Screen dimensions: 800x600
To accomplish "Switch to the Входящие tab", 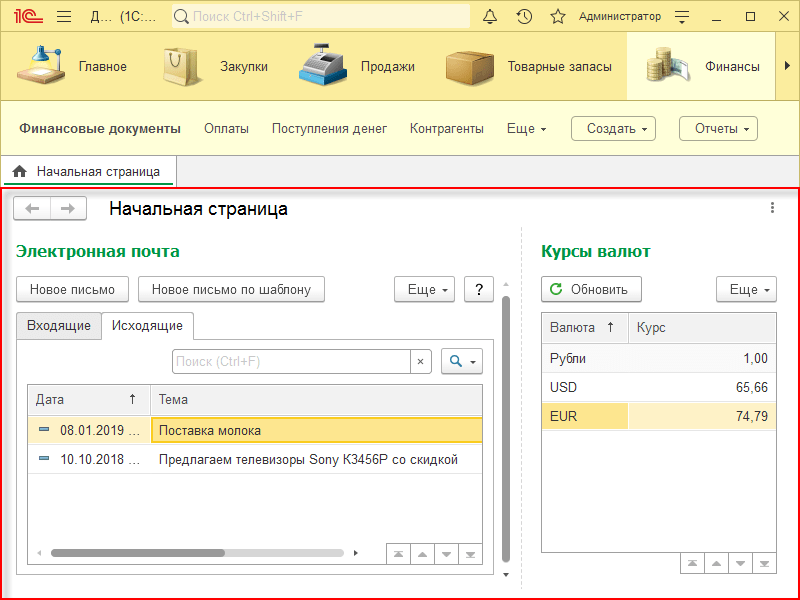I will tap(59, 326).
